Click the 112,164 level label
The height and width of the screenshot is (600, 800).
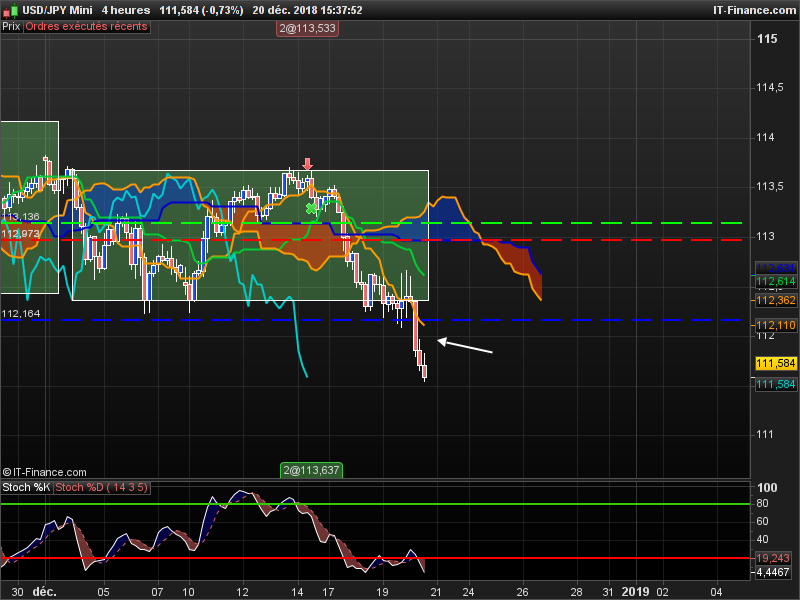[x=20, y=313]
